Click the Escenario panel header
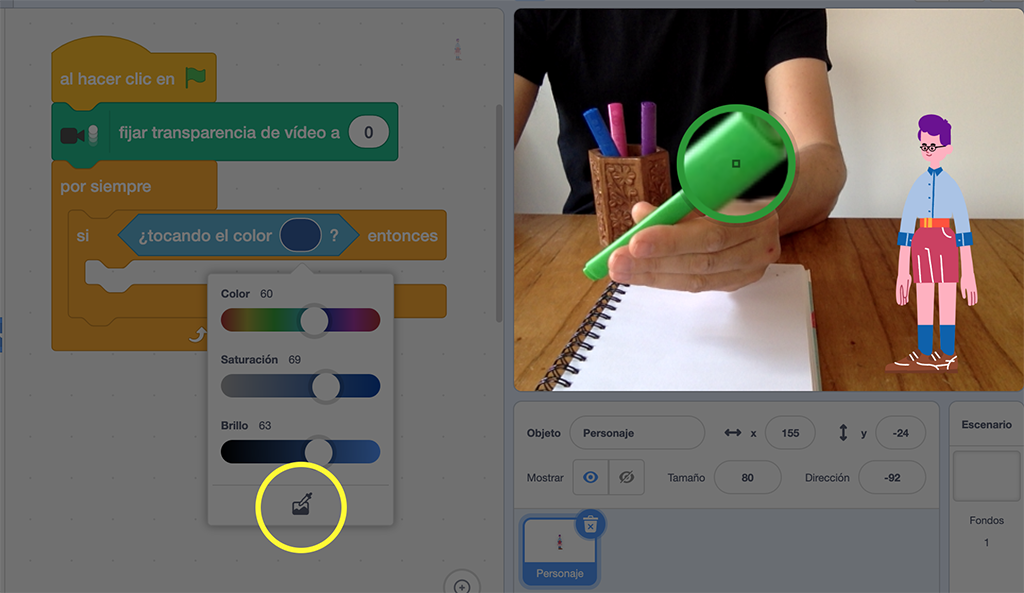 pos(986,425)
